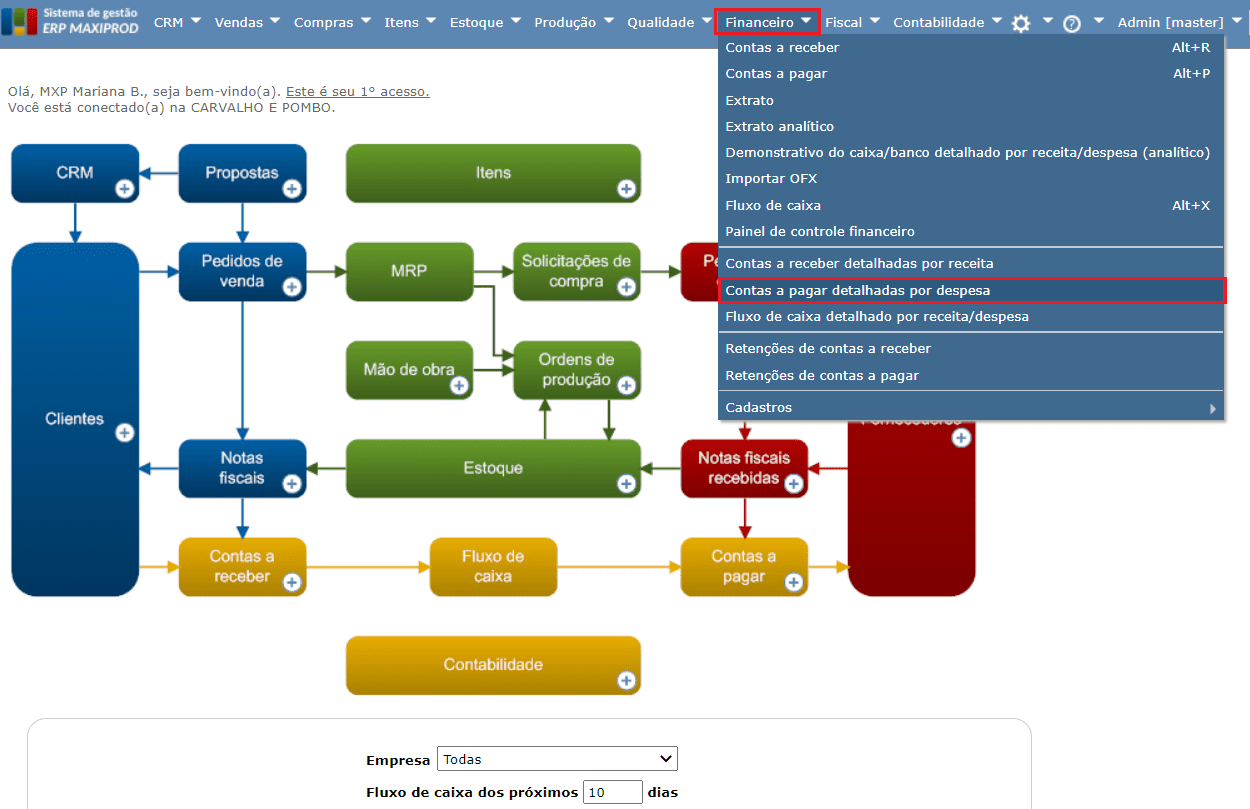Click the cash flow days input field
Image resolution: width=1250 pixels, height=809 pixels.
click(x=613, y=792)
